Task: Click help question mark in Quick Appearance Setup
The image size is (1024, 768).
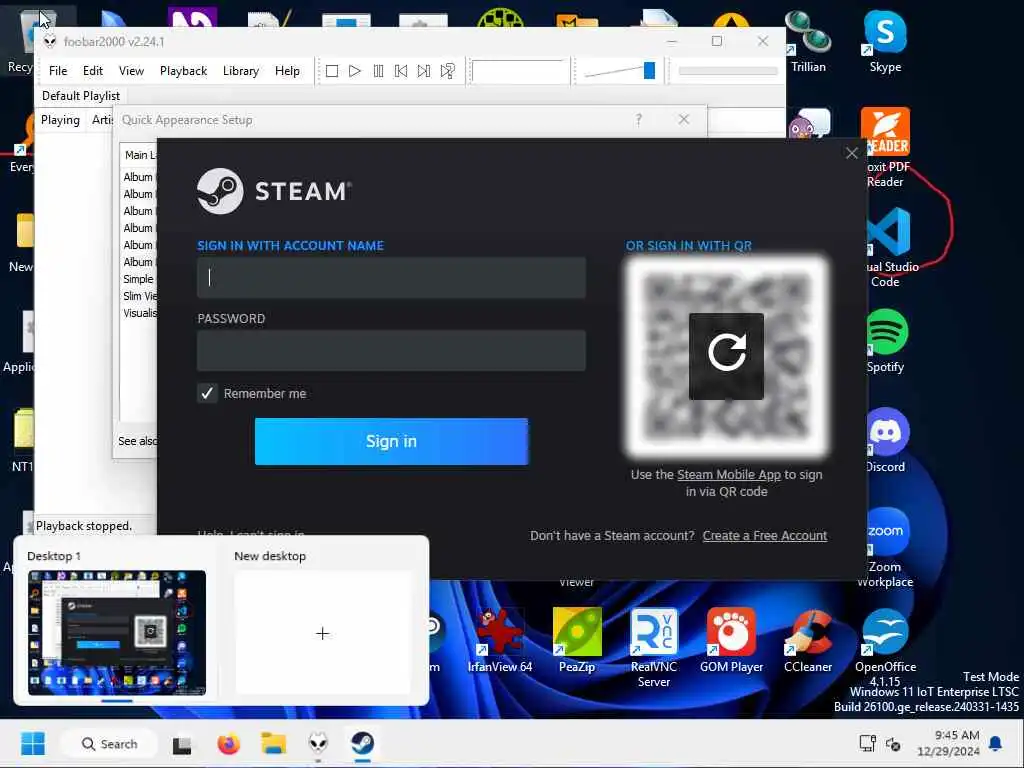Action: [639, 120]
